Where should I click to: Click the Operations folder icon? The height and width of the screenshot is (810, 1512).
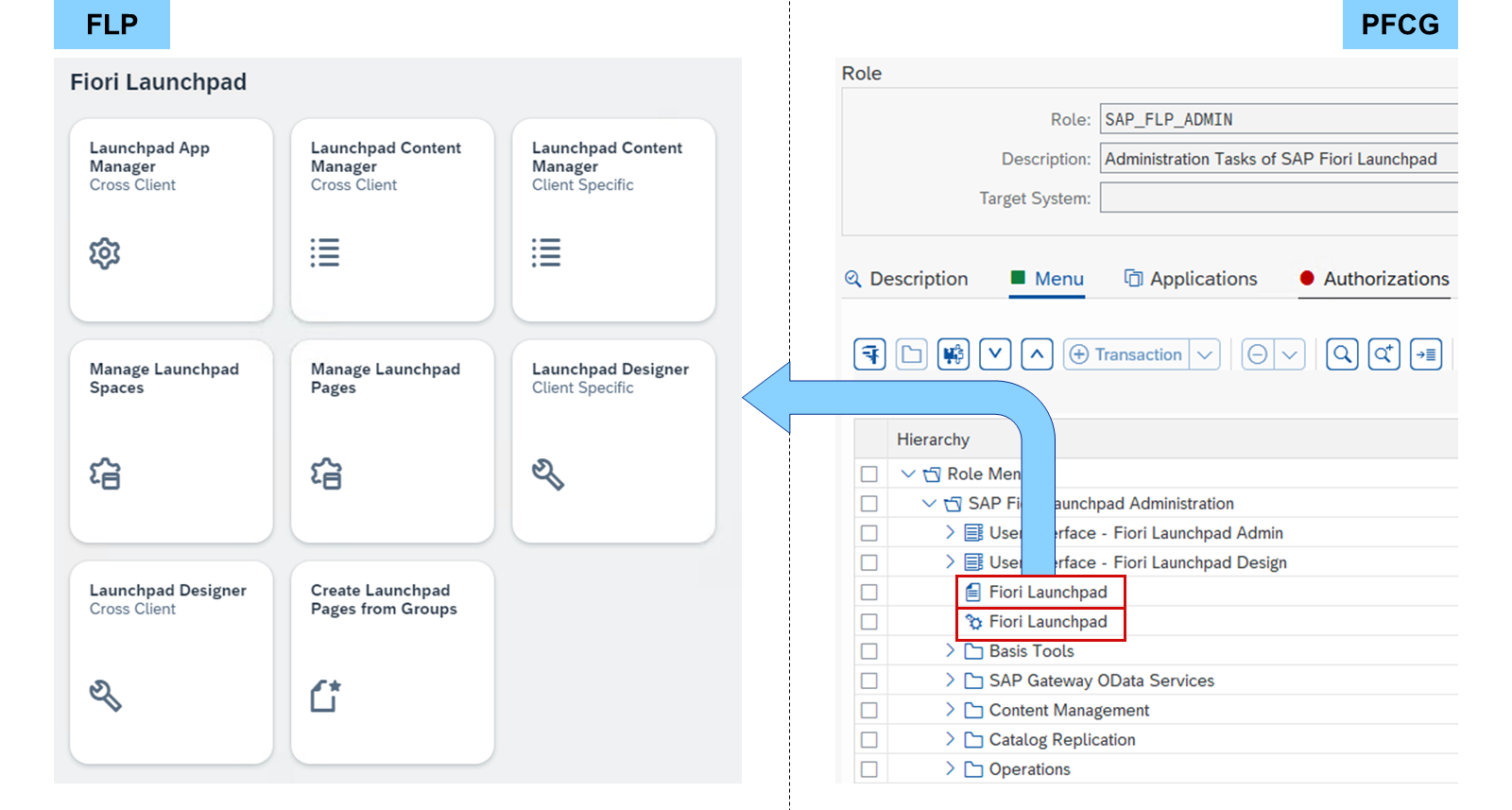(973, 769)
